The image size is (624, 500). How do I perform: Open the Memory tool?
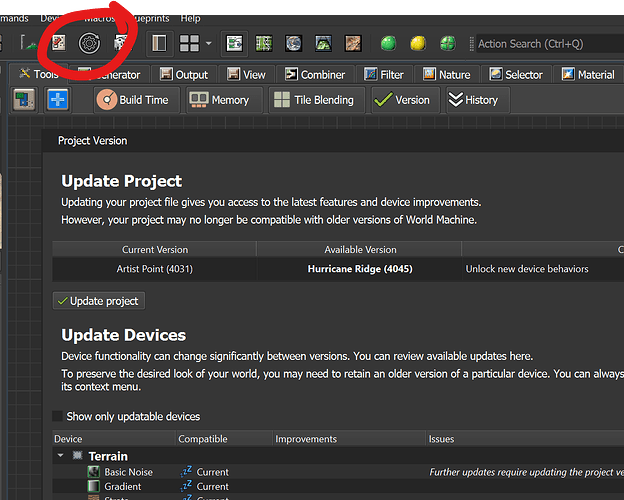(x=224, y=100)
